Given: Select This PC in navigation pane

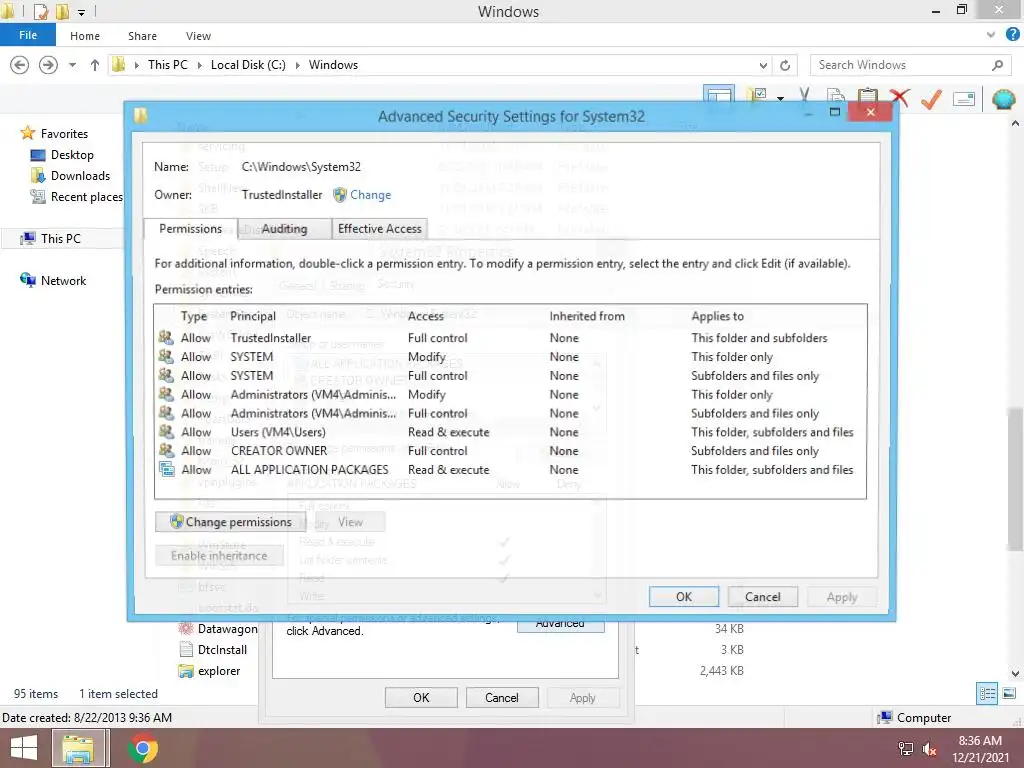Looking at the screenshot, I should point(51,238).
